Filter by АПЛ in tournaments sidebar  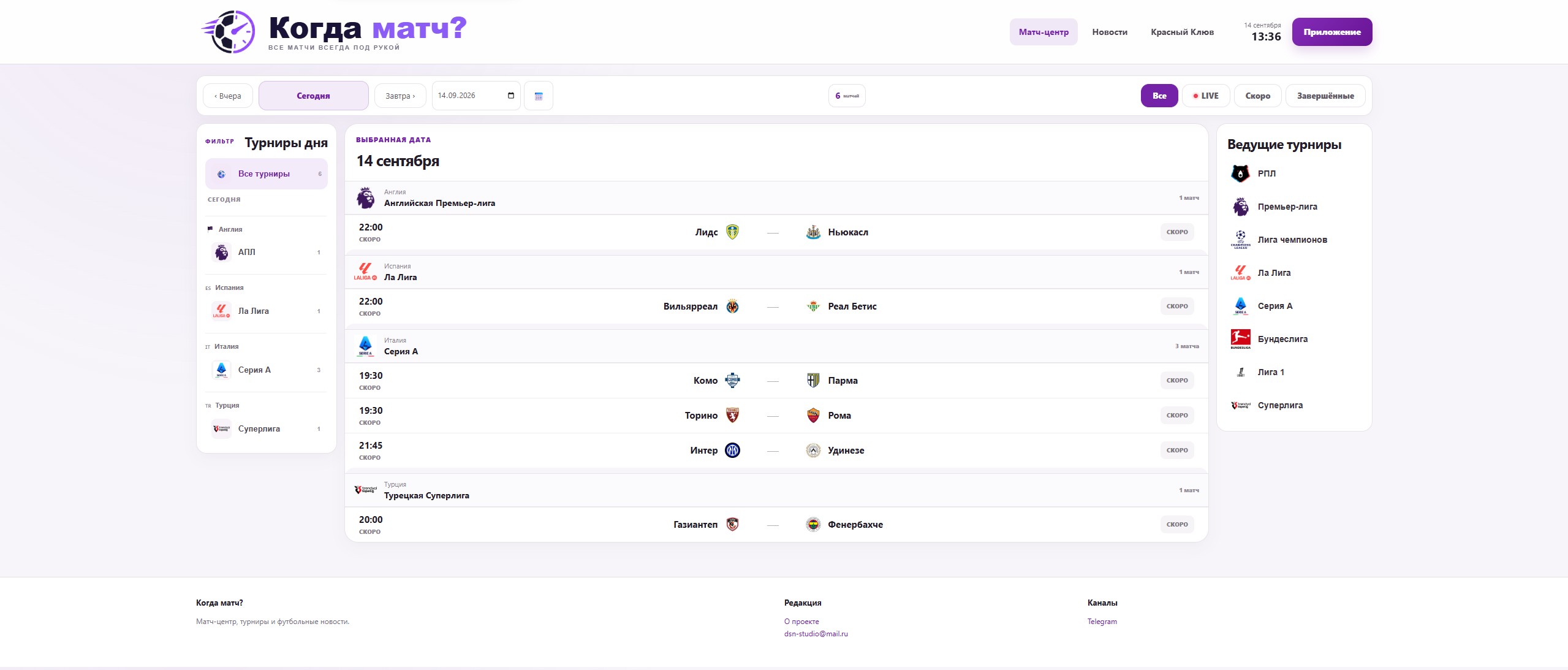tap(266, 252)
